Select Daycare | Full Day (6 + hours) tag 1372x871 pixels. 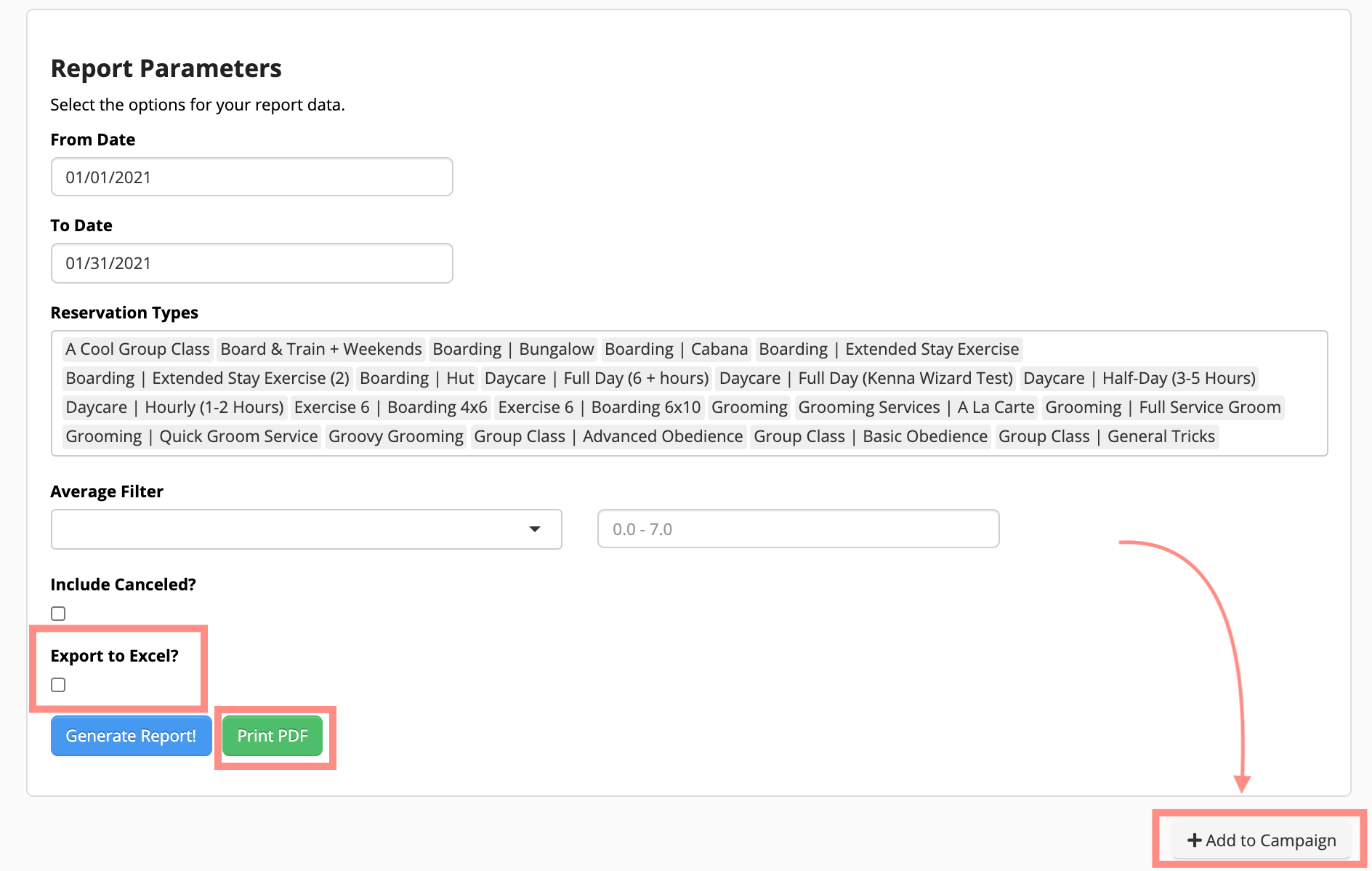click(597, 378)
